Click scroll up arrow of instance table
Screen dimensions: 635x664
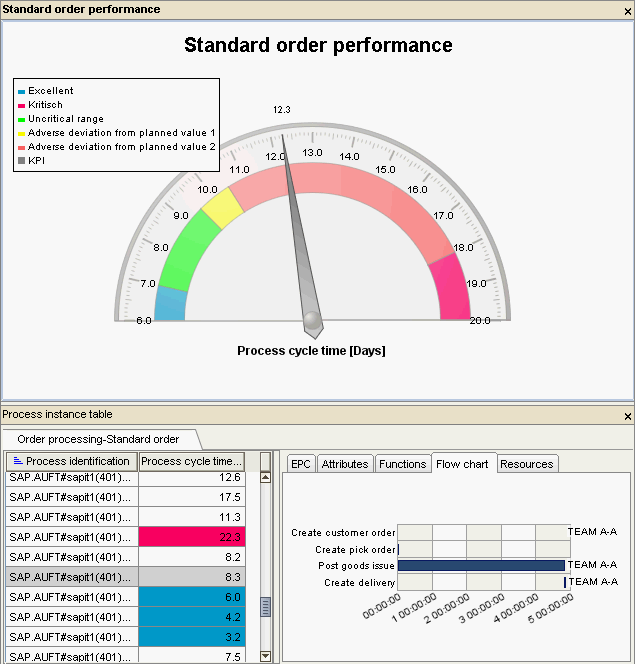[x=265, y=478]
